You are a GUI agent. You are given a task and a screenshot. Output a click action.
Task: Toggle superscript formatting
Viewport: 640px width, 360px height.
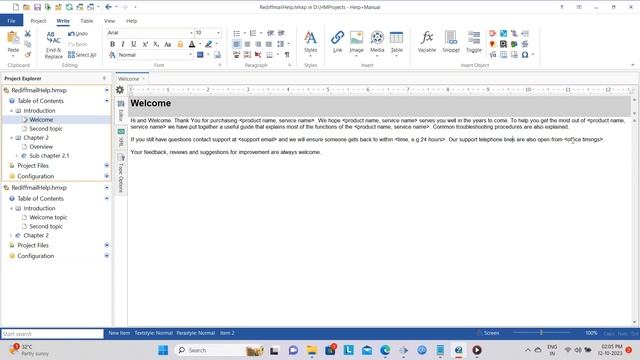pos(145,44)
